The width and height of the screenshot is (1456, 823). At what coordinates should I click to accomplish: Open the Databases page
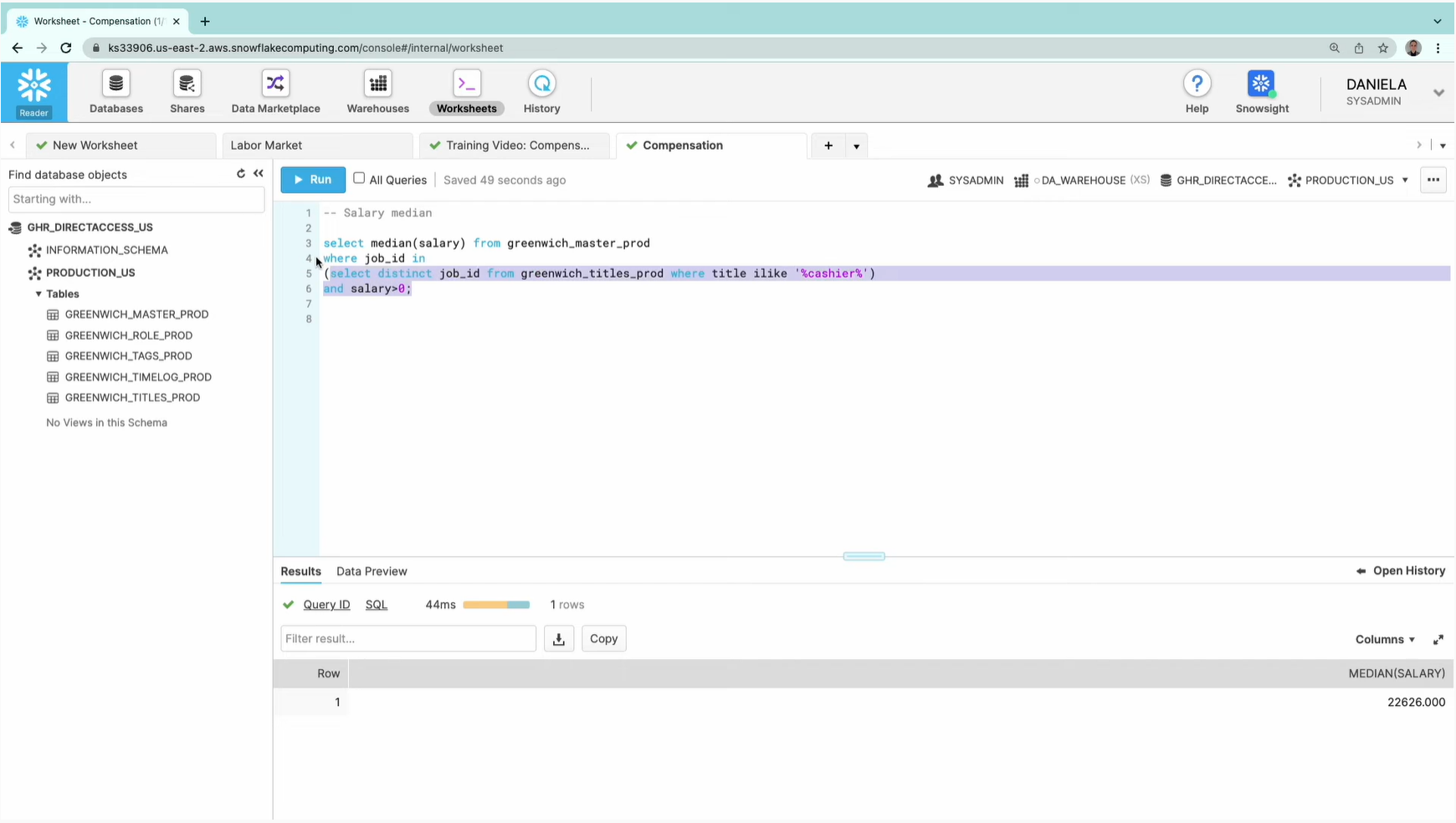116,93
